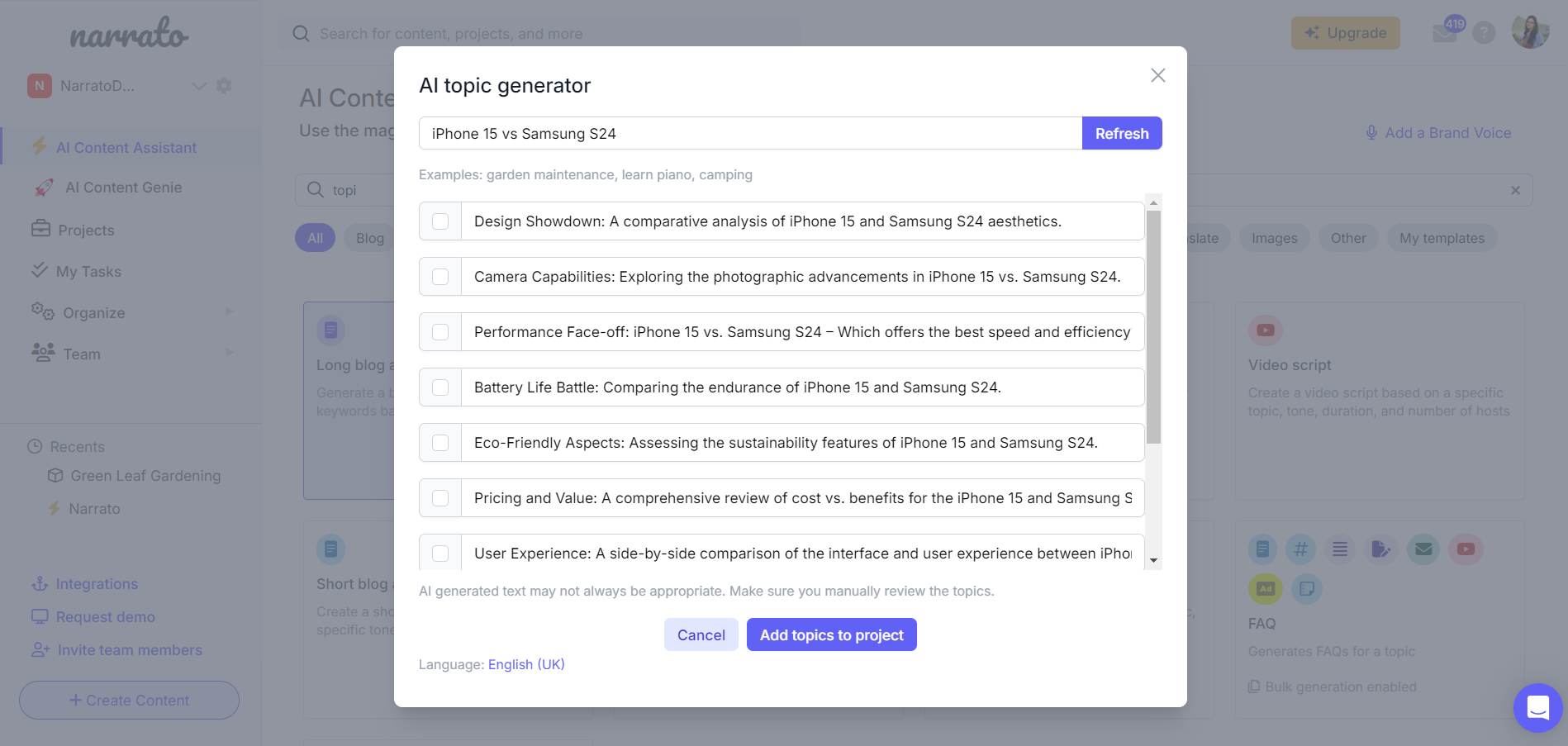Check the Camera Capabilities topic checkbox
1568x746 pixels.
tap(440, 277)
